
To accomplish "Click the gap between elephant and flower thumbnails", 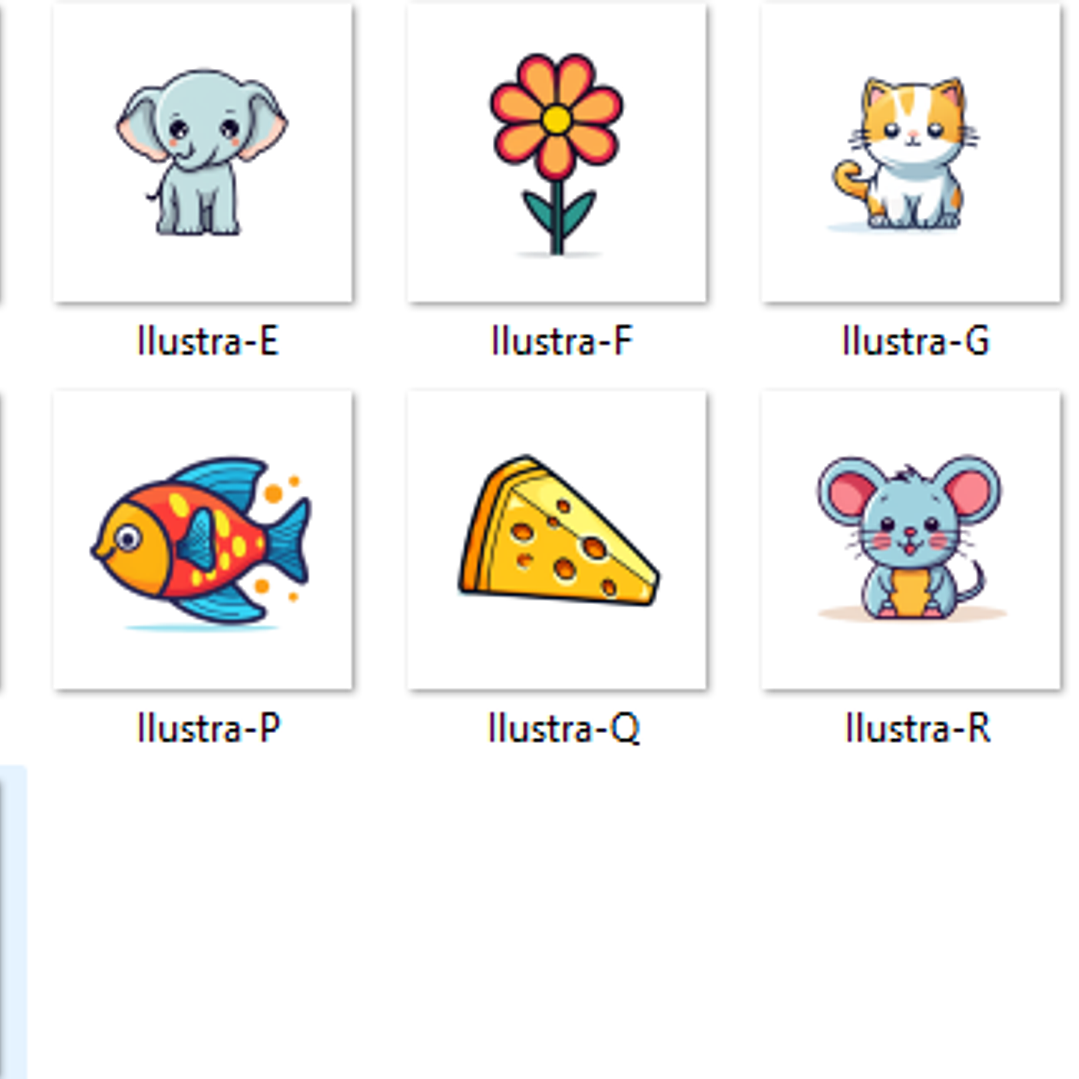I will coord(380,152).
